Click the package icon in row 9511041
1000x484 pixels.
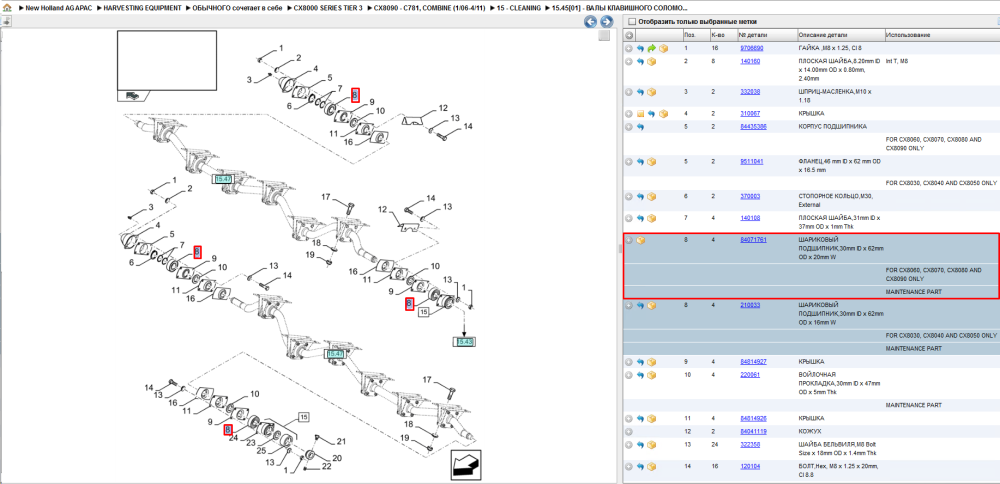point(652,161)
